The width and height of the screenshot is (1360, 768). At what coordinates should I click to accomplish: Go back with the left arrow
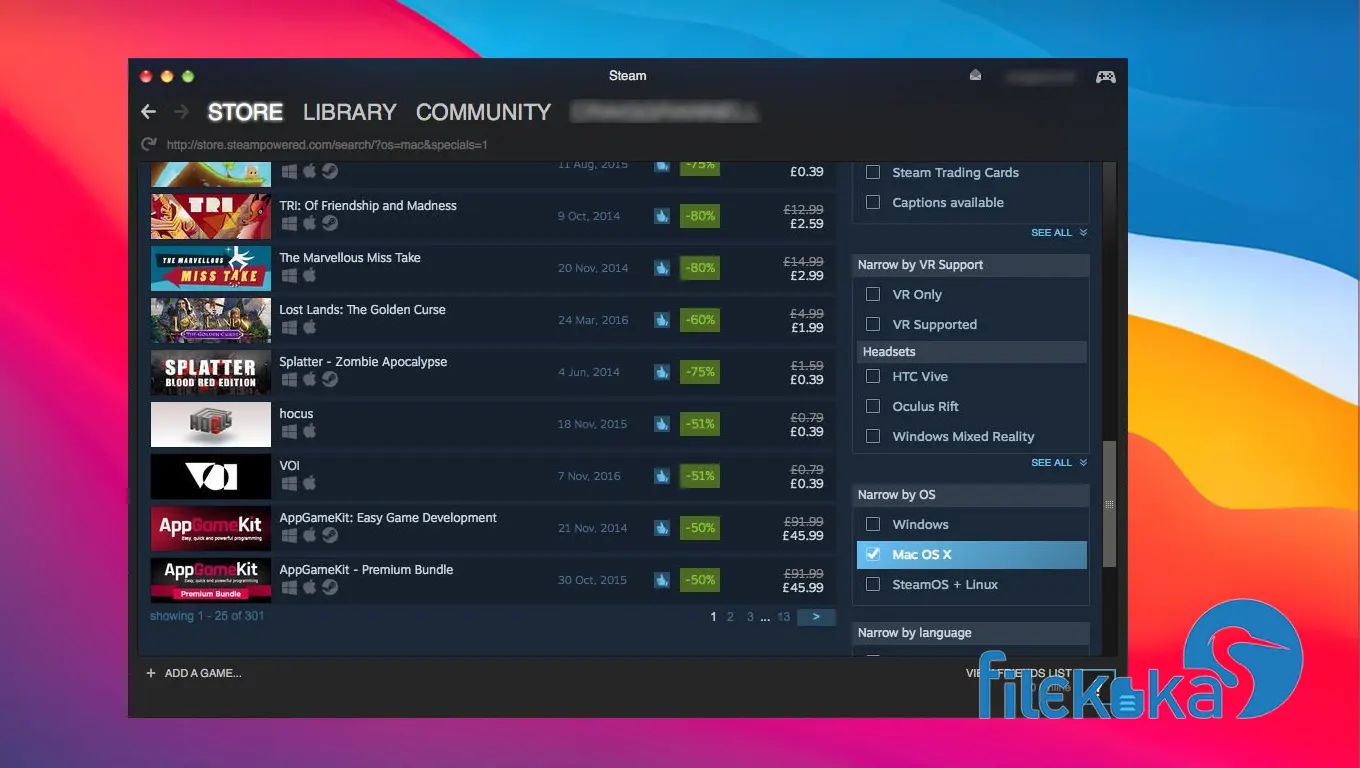pos(148,112)
